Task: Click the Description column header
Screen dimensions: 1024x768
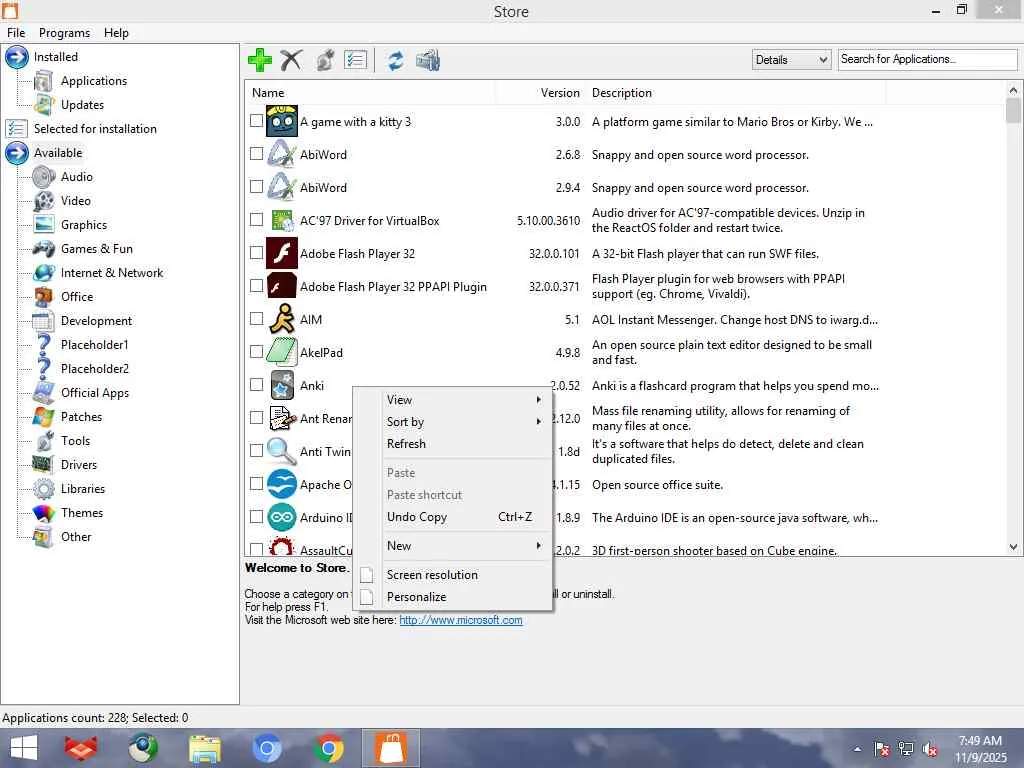Action: coord(735,93)
